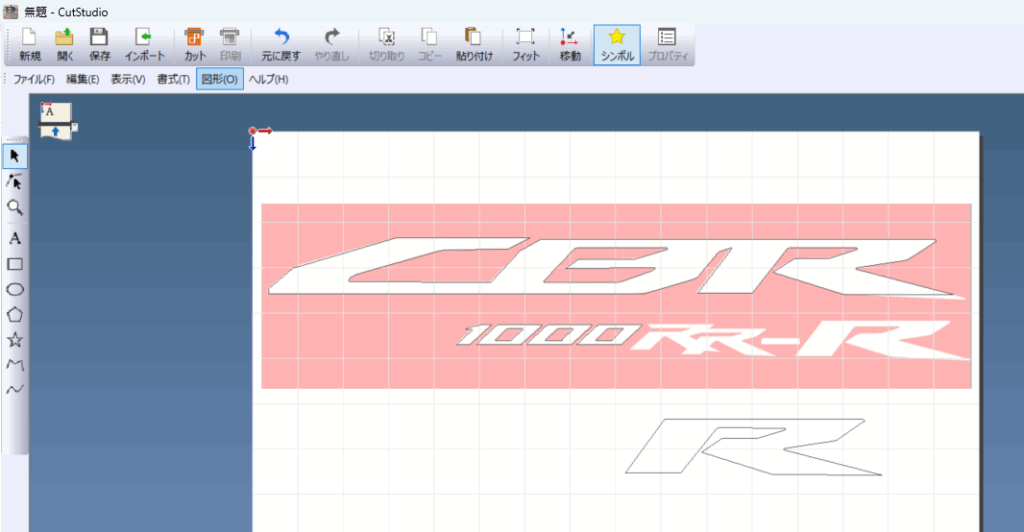
Task: Click the canvas origin marker
Action: [253, 131]
